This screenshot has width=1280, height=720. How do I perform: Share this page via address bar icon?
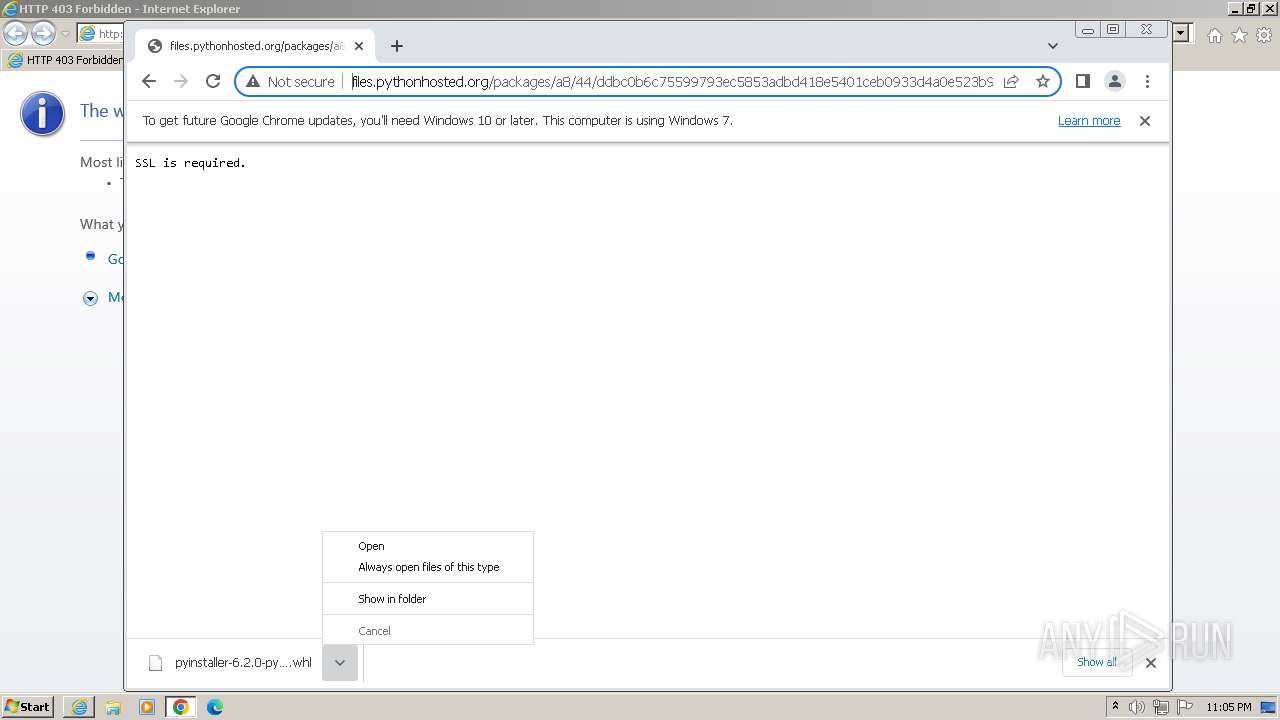1011,82
